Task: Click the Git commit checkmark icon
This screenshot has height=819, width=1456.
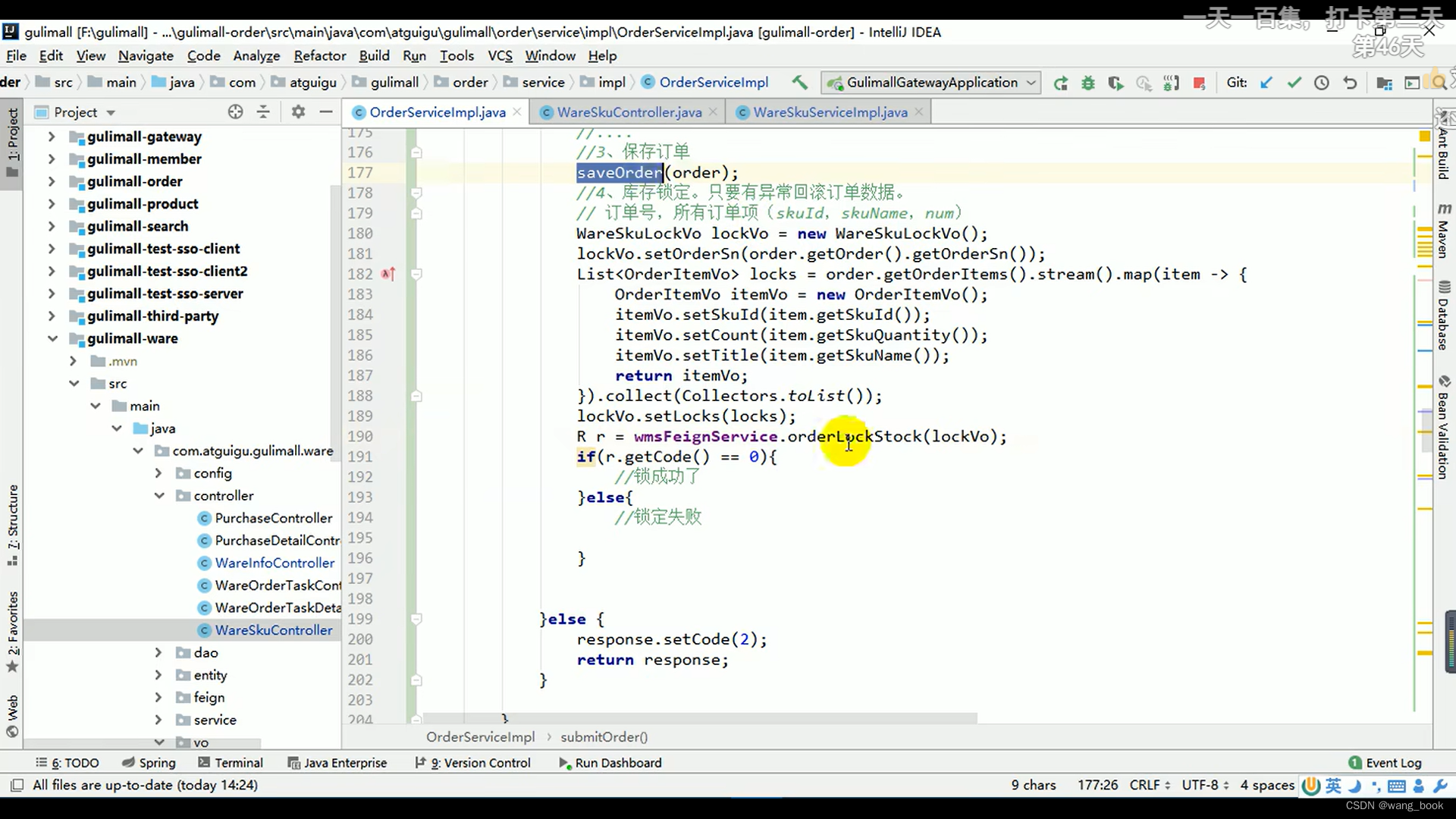Action: pos(1294,83)
